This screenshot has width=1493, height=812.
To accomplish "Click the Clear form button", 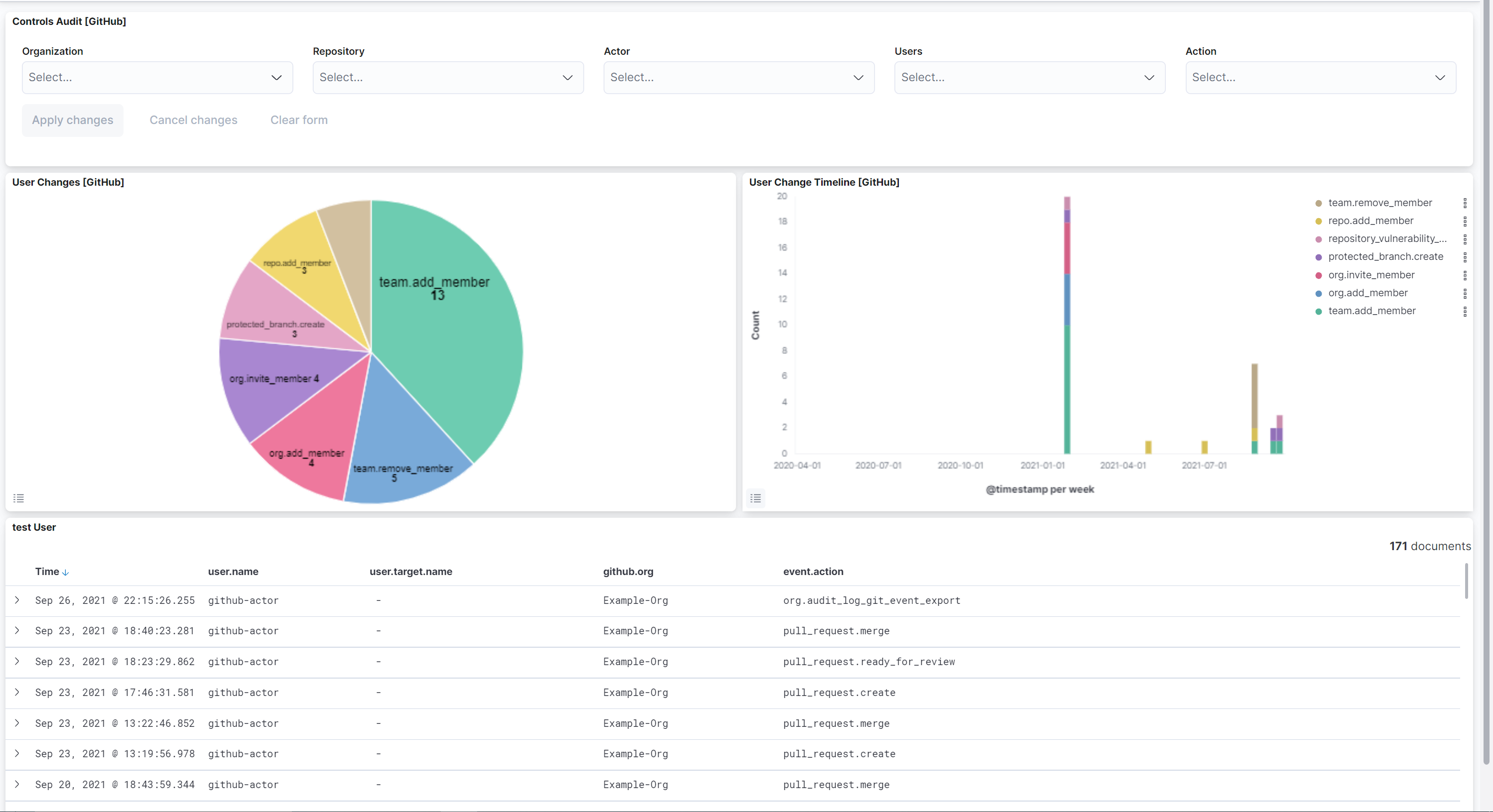I will coord(299,120).
